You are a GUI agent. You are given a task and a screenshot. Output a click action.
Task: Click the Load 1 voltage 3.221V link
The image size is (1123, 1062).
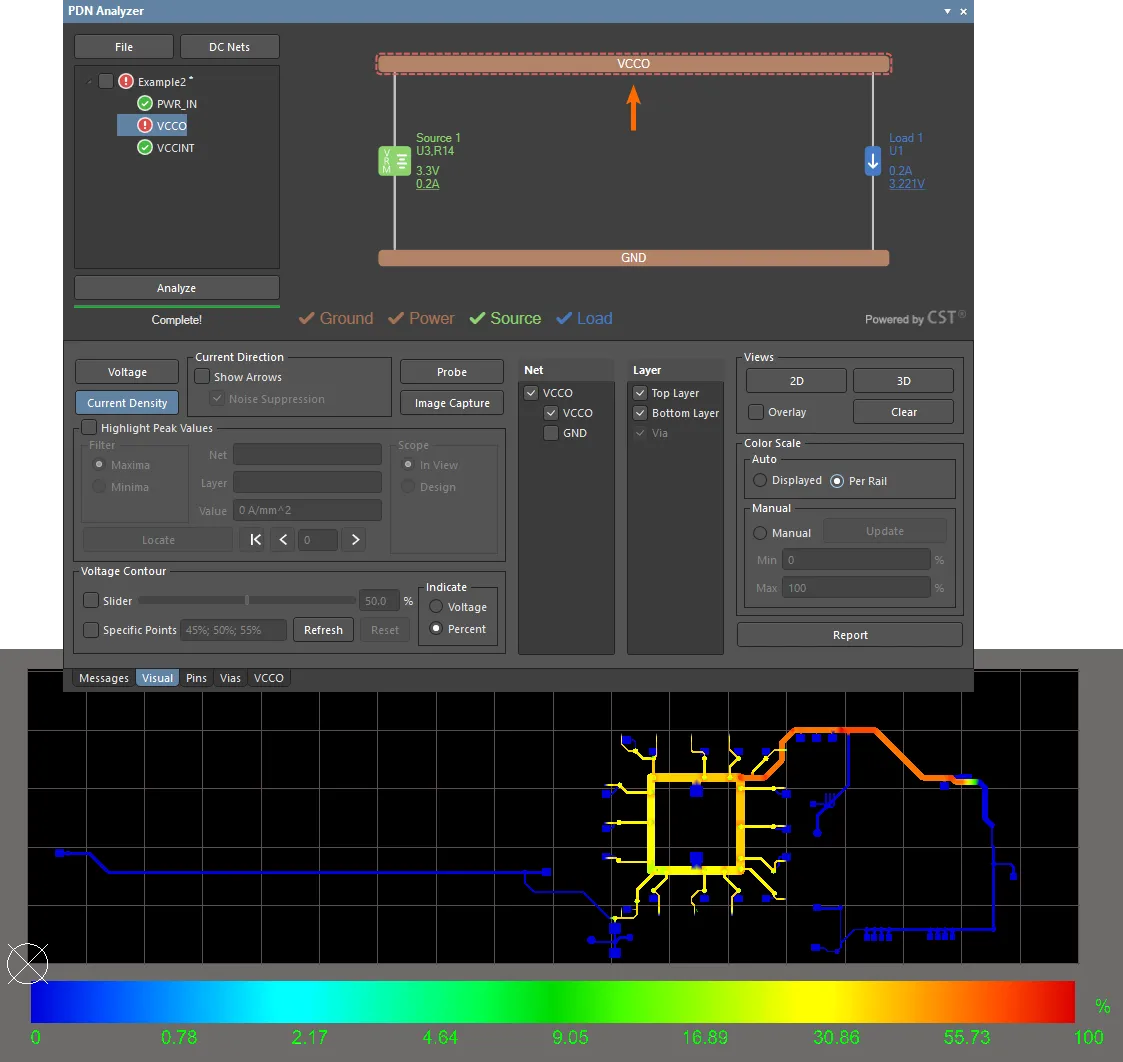coord(907,183)
